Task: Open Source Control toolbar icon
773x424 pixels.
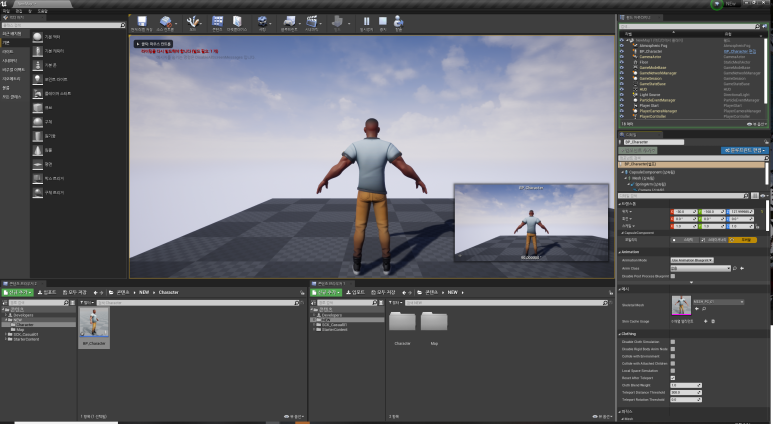Action: (166, 22)
